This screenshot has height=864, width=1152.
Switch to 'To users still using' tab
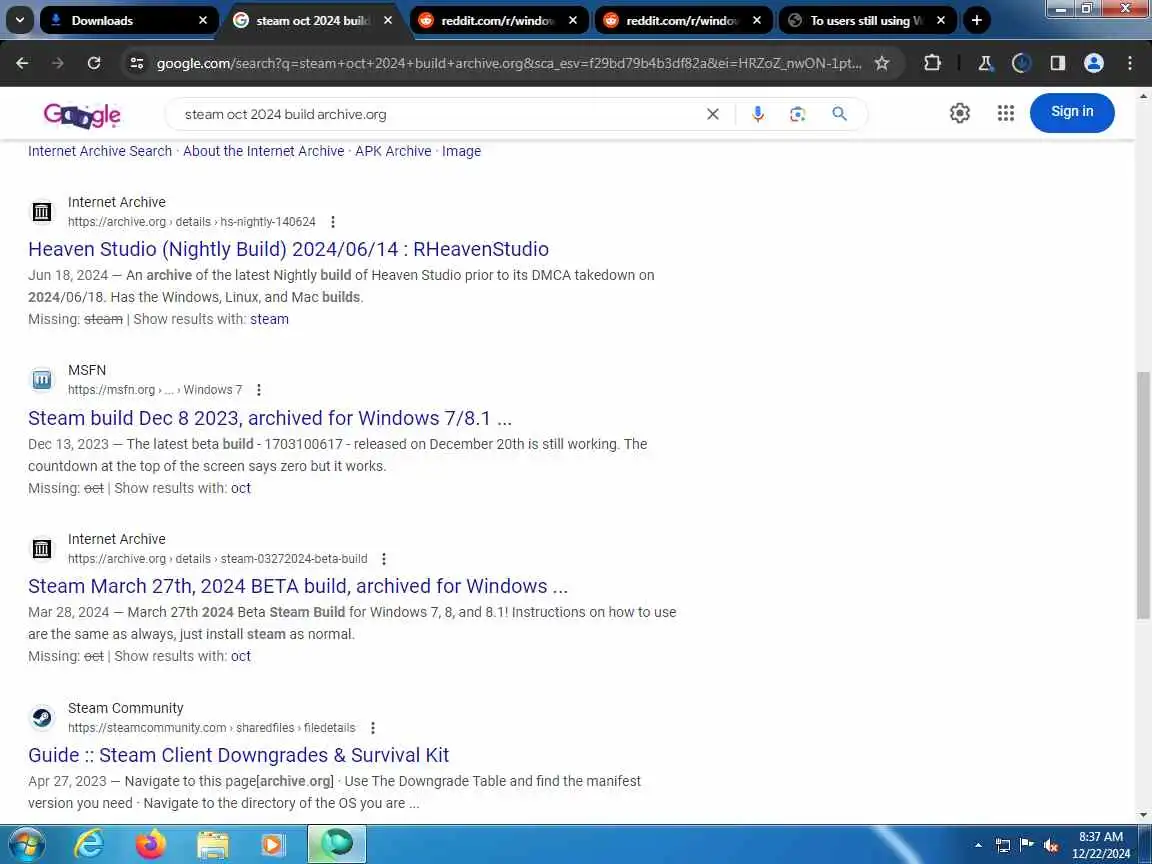click(x=867, y=21)
